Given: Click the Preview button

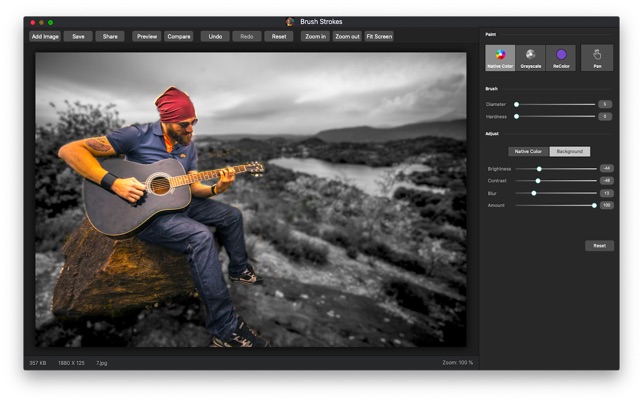Looking at the screenshot, I should point(147,36).
